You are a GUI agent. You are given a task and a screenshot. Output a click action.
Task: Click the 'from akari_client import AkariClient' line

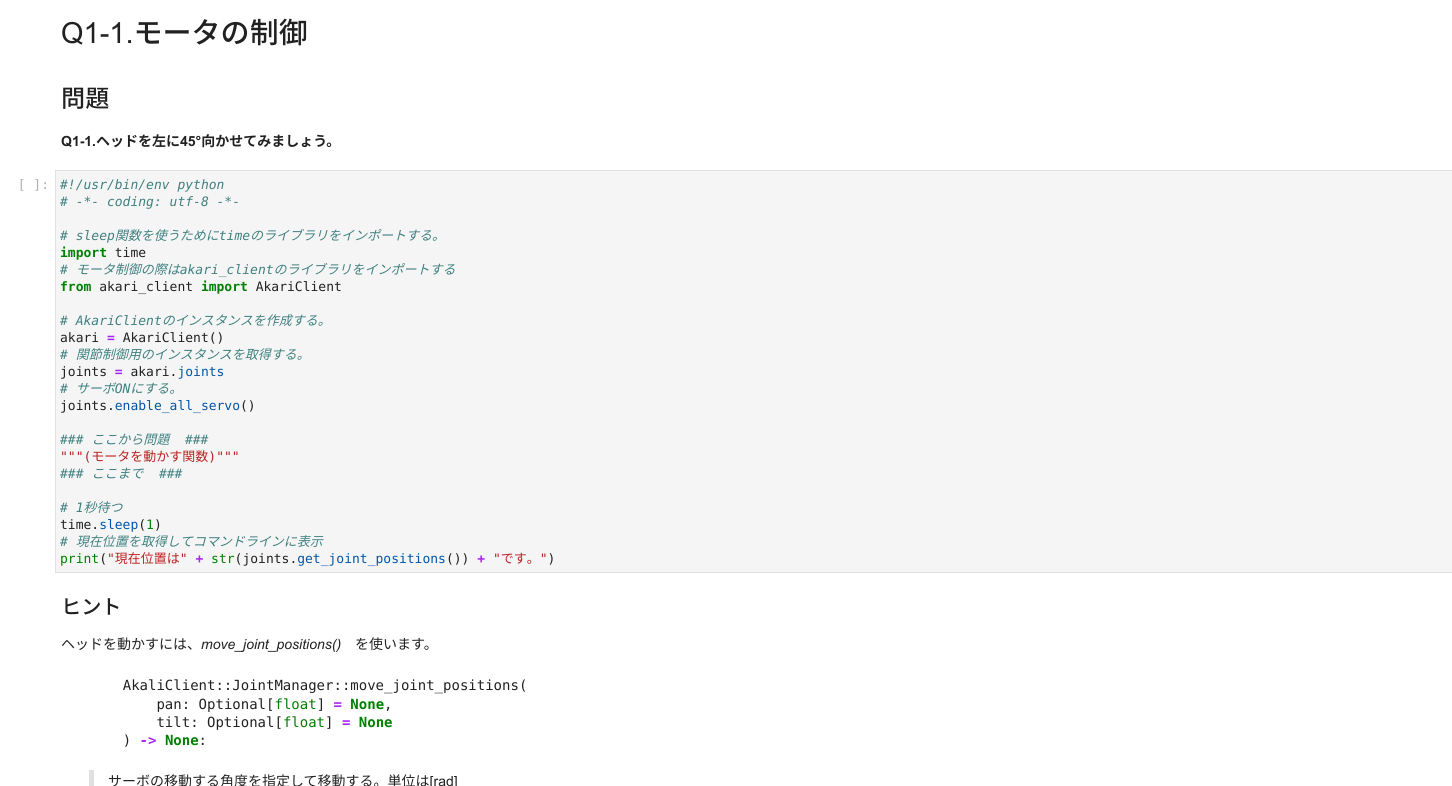click(x=200, y=287)
